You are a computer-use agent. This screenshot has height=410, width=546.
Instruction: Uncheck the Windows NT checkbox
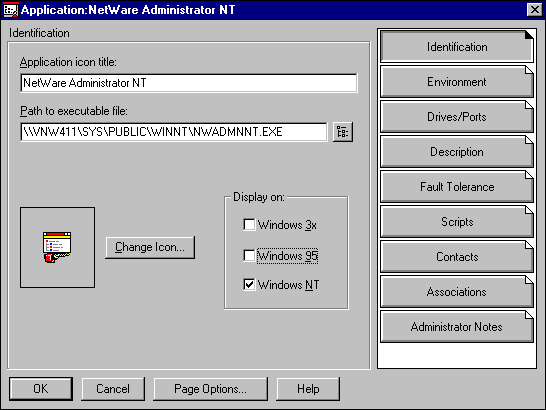(x=249, y=285)
